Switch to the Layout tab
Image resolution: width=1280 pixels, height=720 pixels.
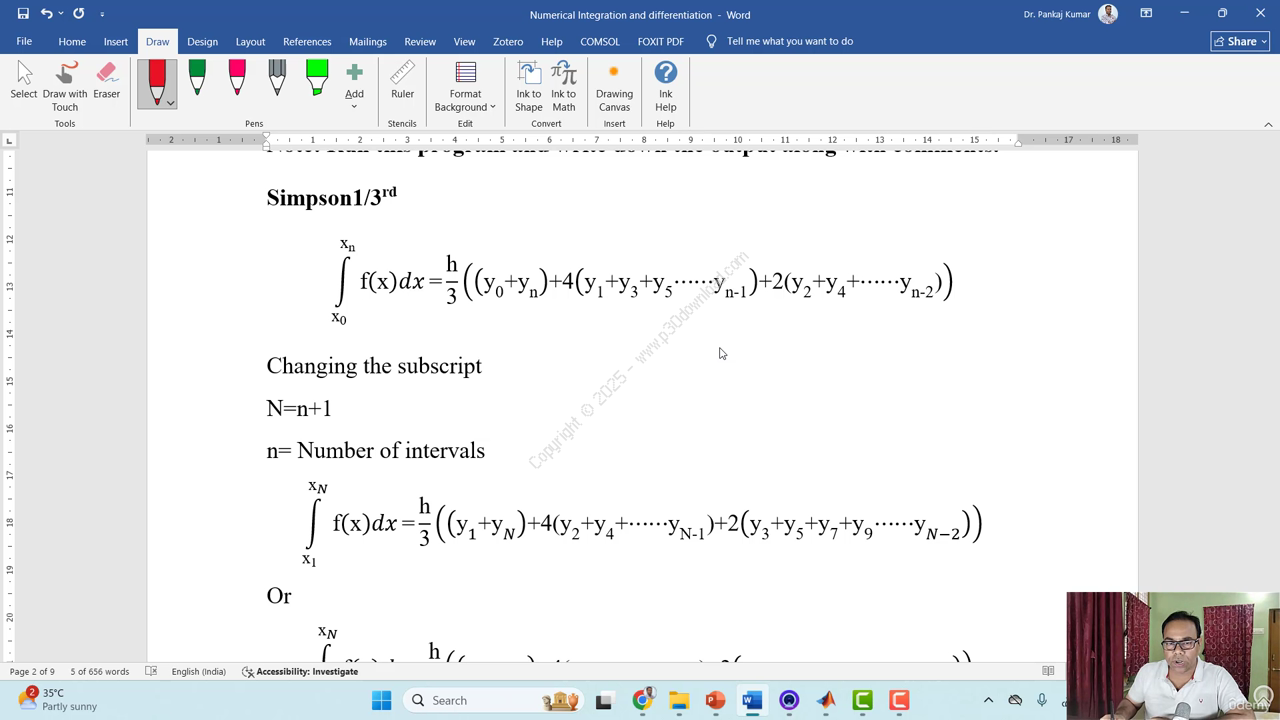[x=250, y=41]
